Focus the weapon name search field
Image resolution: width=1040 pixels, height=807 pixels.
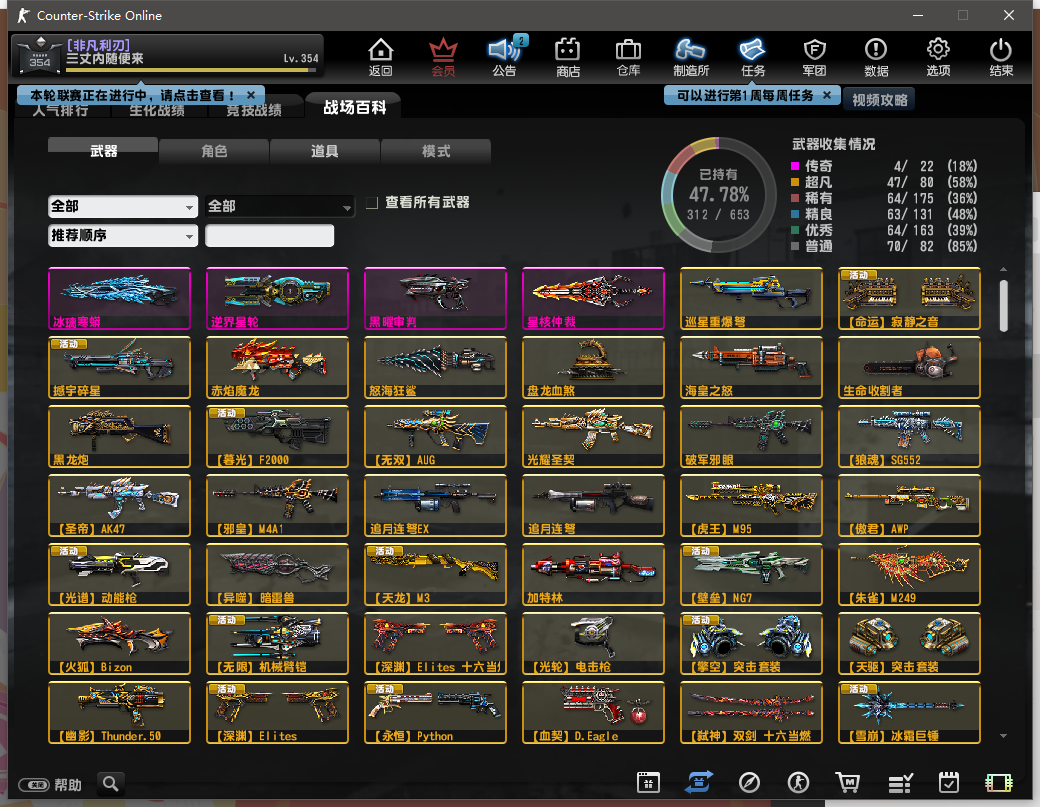tap(269, 235)
